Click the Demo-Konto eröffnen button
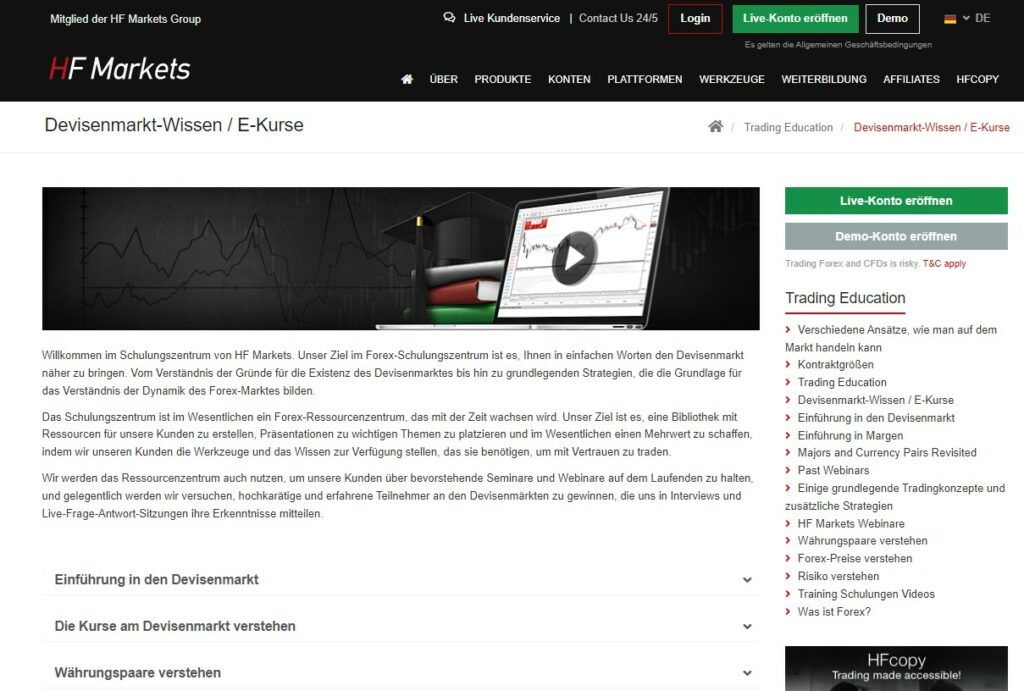Viewport: 1024px width, 691px height. [896, 236]
